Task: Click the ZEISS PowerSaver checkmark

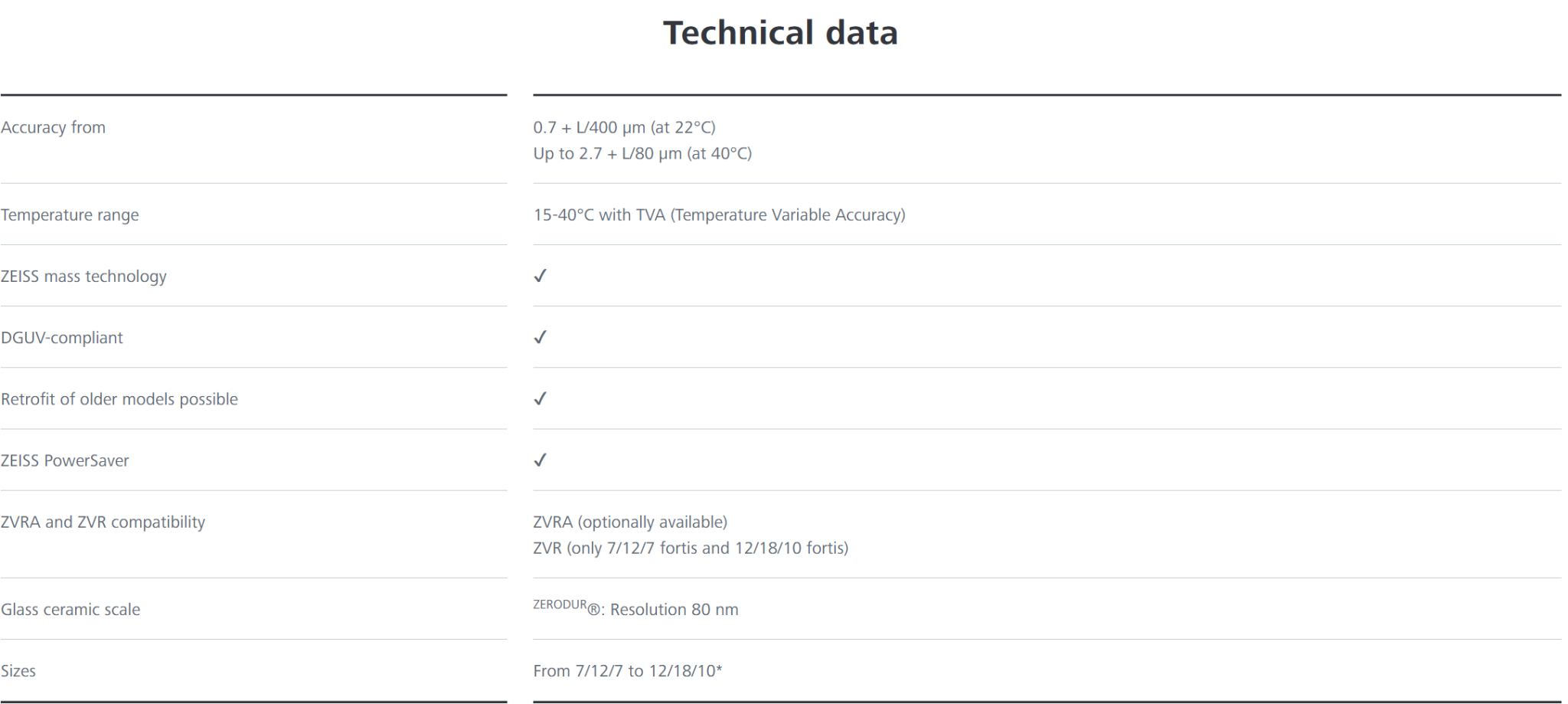Action: pyautogui.click(x=540, y=460)
